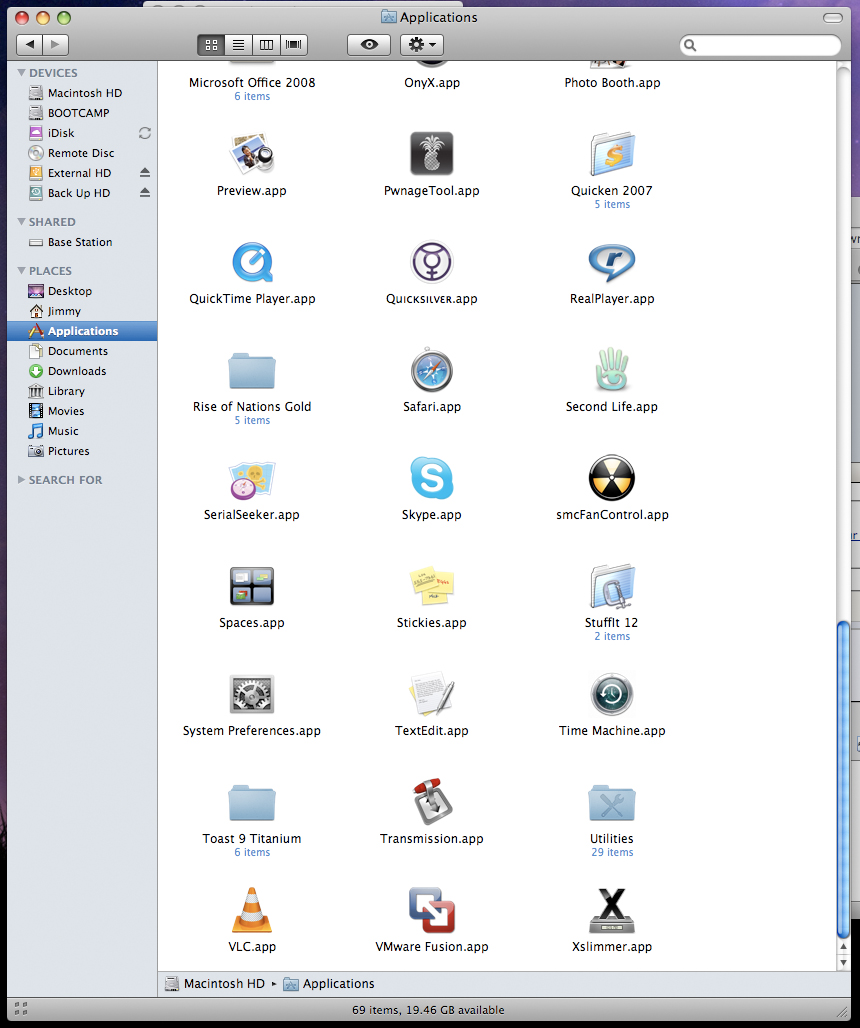Click the scroll down arrow
860x1028 pixels.
(844, 962)
